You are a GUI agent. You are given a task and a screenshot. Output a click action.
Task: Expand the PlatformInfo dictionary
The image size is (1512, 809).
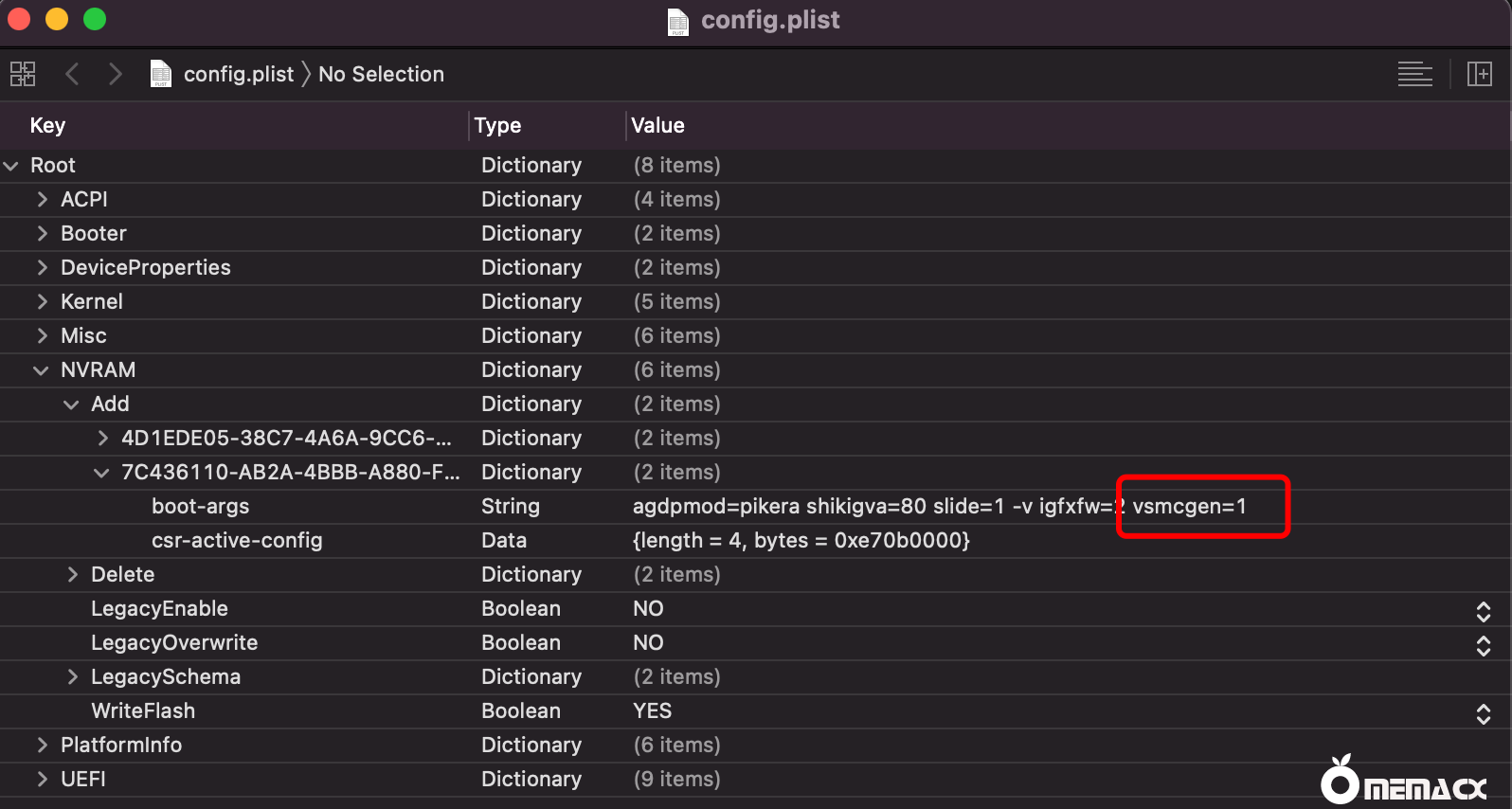point(43,746)
